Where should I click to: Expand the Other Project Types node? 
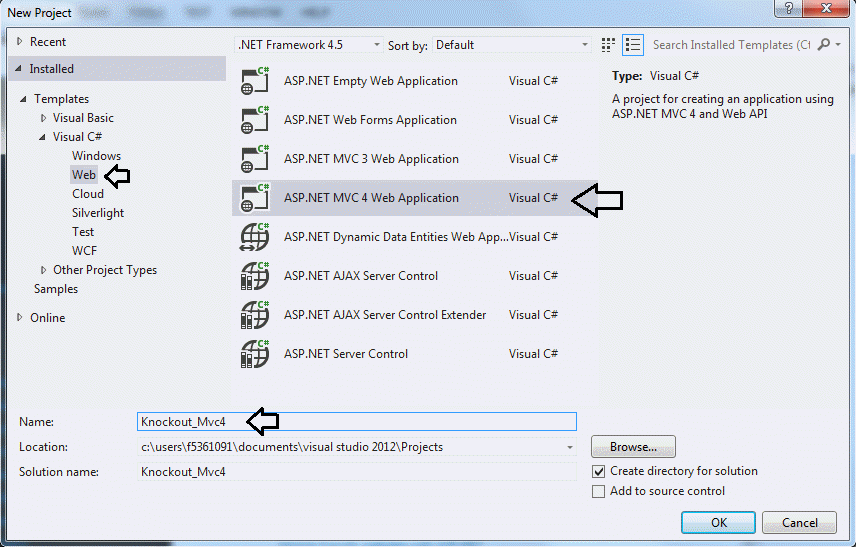pos(44,270)
